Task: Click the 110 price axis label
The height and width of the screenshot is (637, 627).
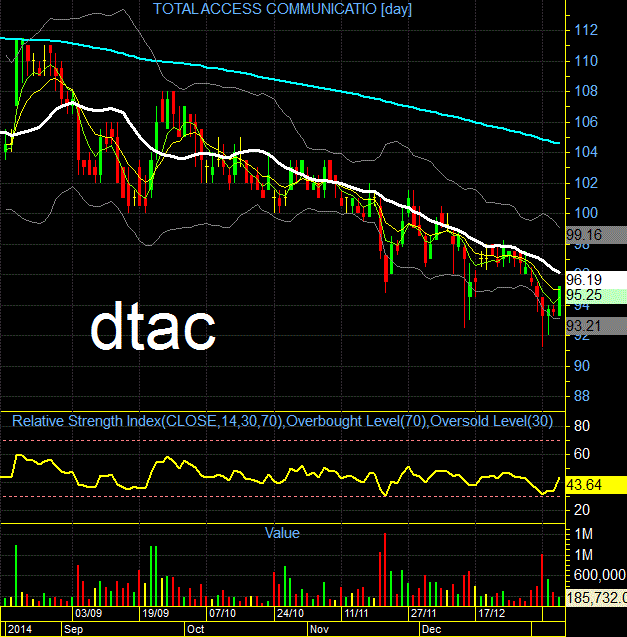Action: 586,61
